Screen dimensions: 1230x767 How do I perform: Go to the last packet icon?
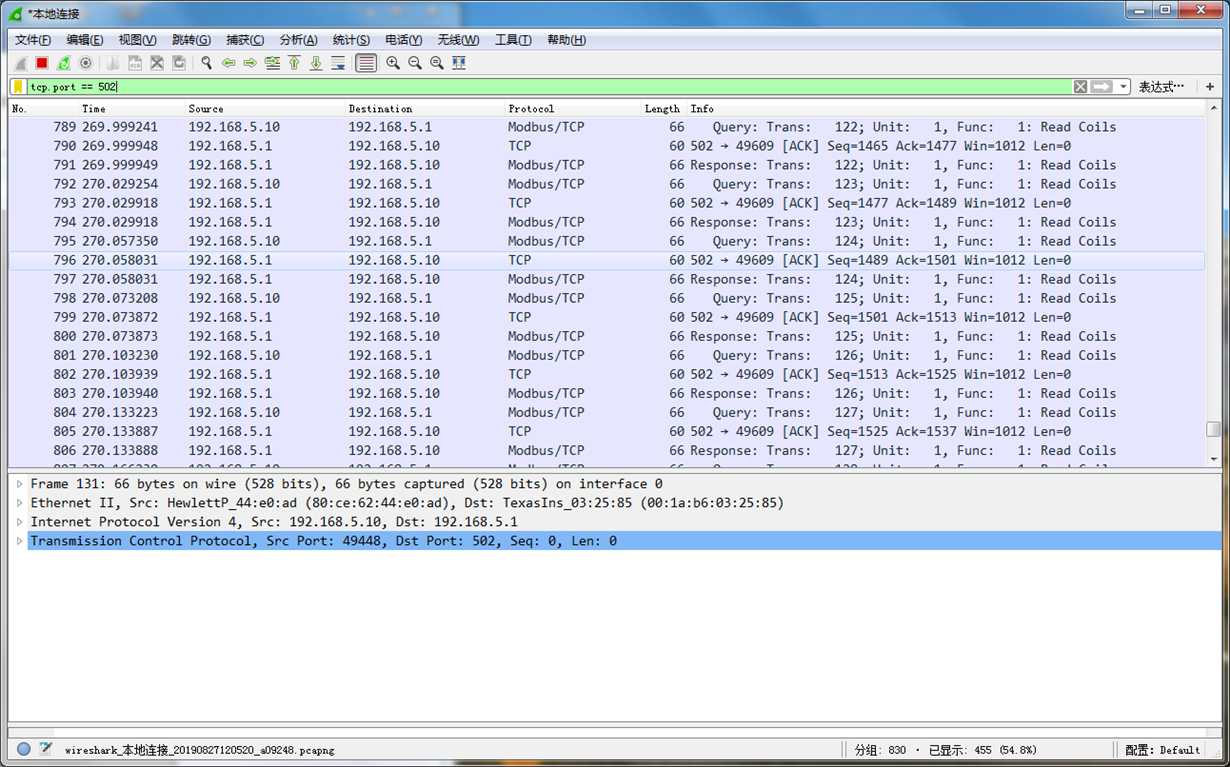point(316,63)
